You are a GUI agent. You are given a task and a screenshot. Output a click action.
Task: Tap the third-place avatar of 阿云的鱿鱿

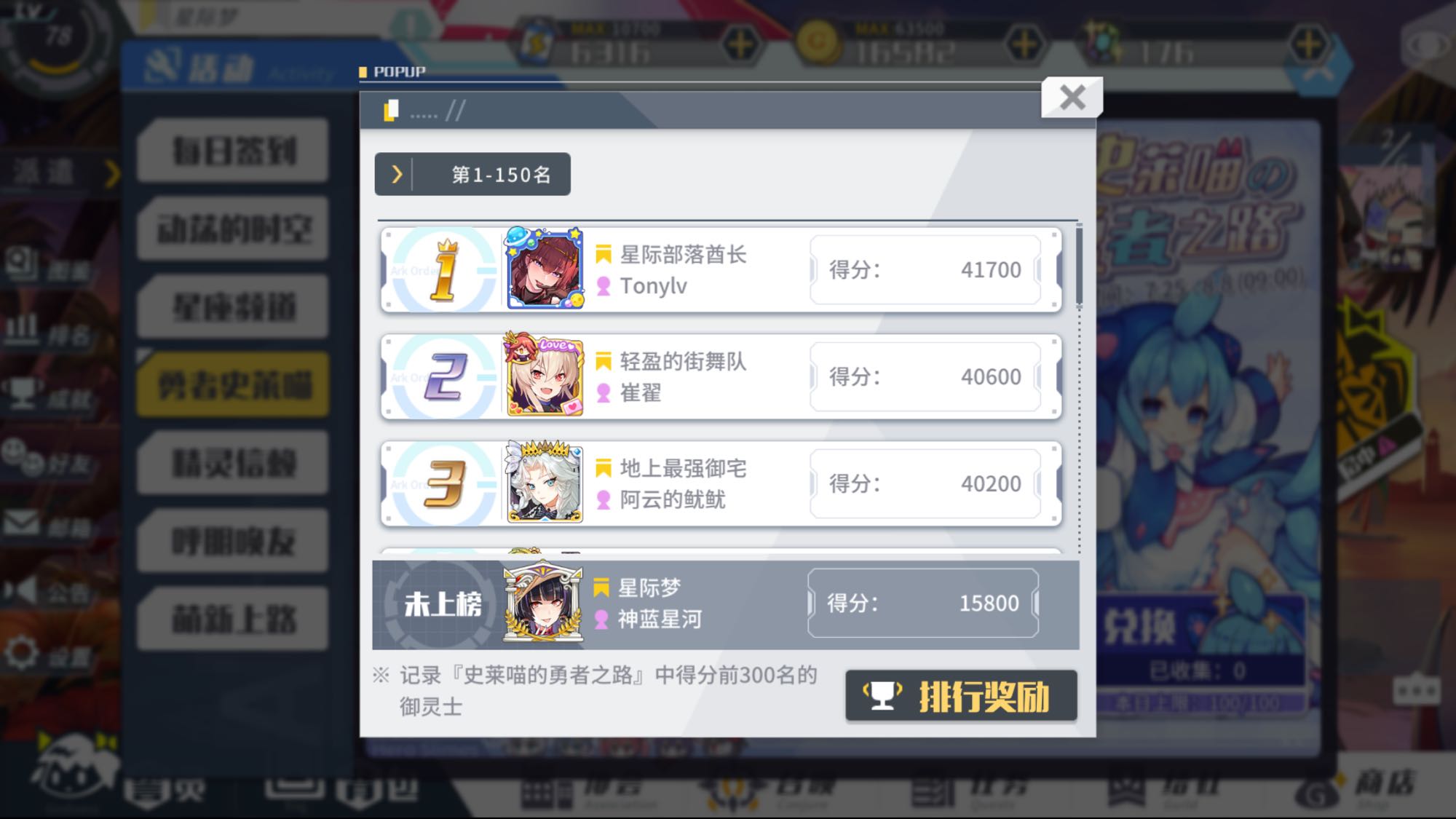click(545, 482)
